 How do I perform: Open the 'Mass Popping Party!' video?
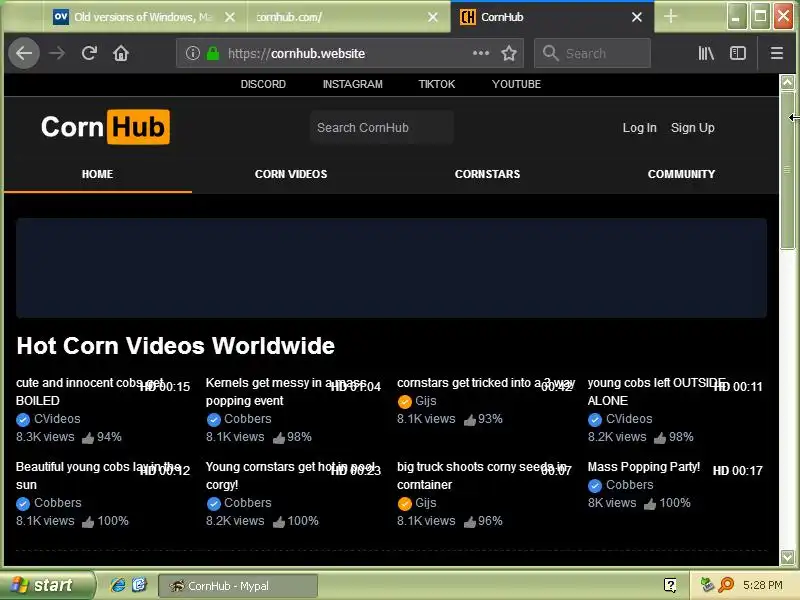point(643,467)
